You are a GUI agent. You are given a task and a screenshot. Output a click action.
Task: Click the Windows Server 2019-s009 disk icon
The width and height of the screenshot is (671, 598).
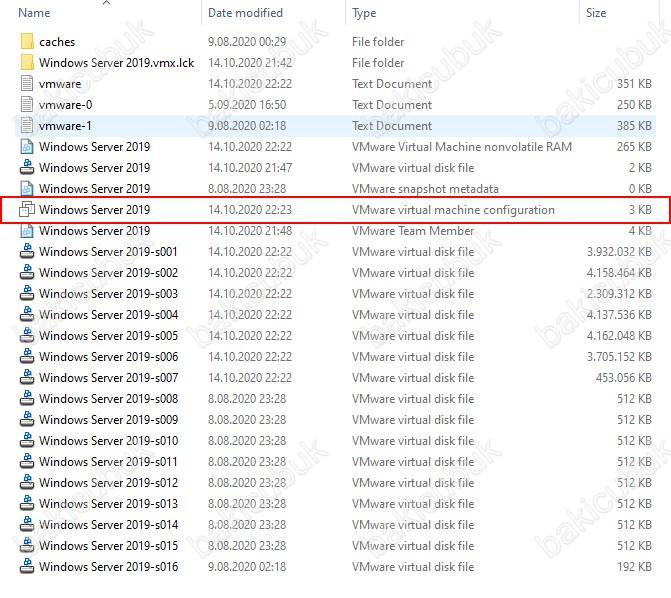(27, 419)
